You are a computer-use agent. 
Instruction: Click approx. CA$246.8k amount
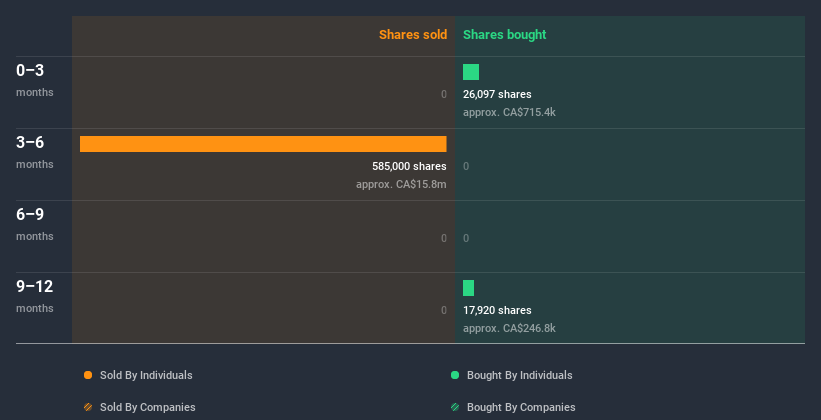[509, 328]
